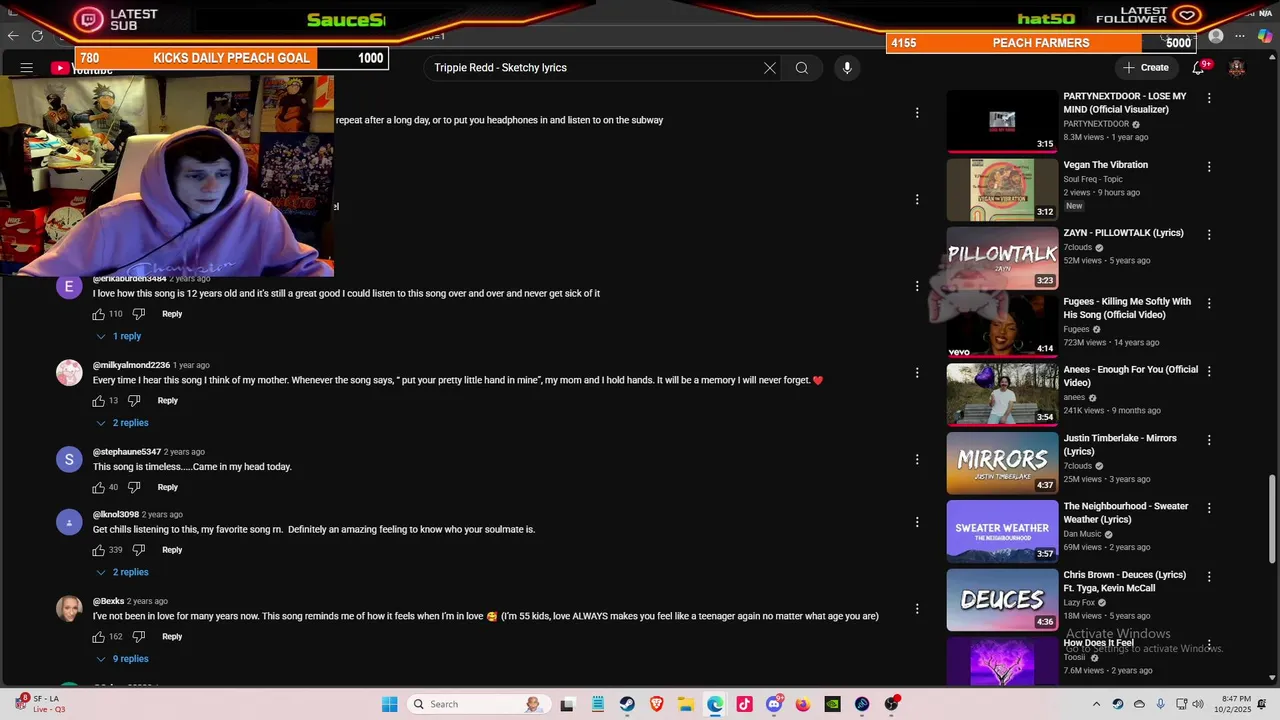The height and width of the screenshot is (720, 1280).
Task: Expand "1 reply" under 12 years old comment
Action: 119,336
